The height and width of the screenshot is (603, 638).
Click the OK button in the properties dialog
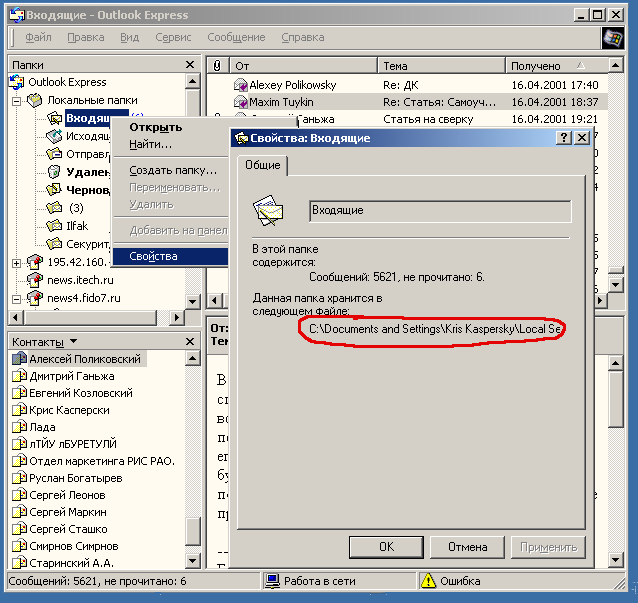pos(386,547)
